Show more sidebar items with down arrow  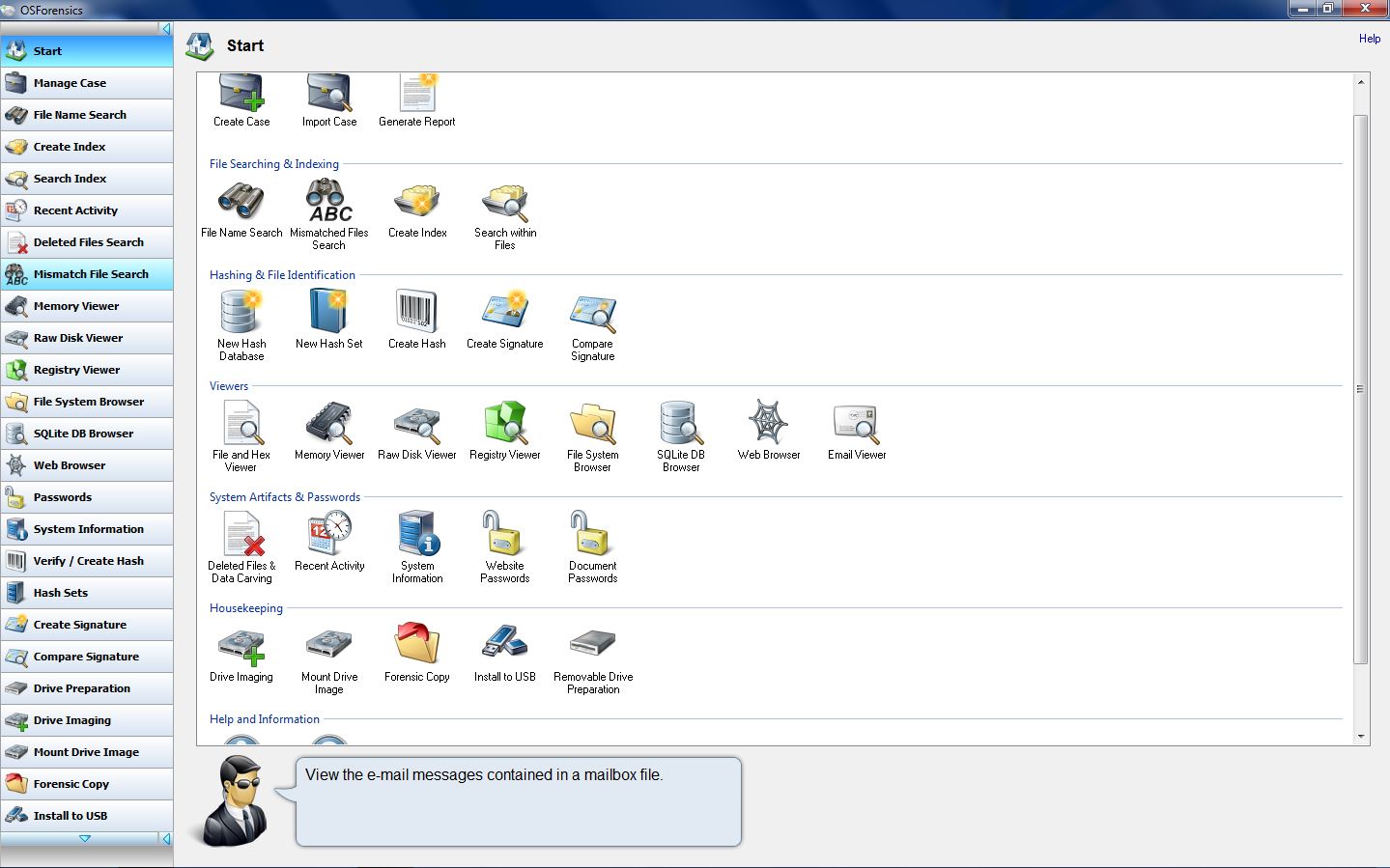[x=85, y=838]
